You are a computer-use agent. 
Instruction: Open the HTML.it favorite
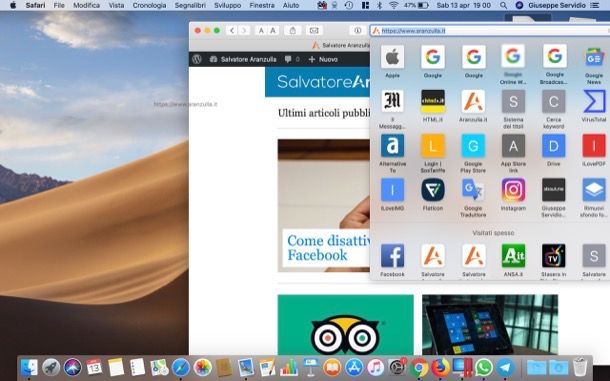point(433,101)
